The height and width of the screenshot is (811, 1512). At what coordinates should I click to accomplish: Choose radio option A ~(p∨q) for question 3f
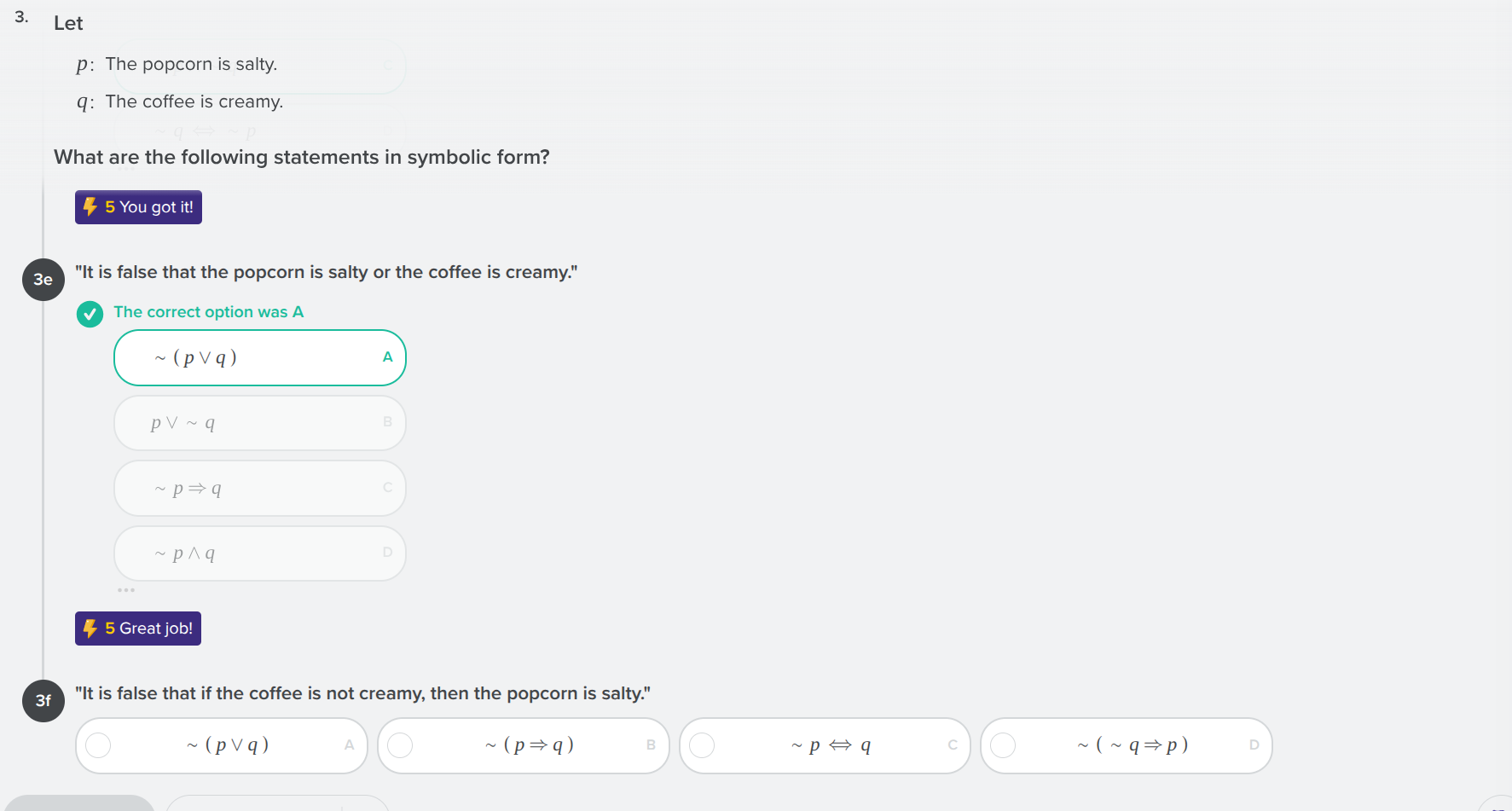99,745
